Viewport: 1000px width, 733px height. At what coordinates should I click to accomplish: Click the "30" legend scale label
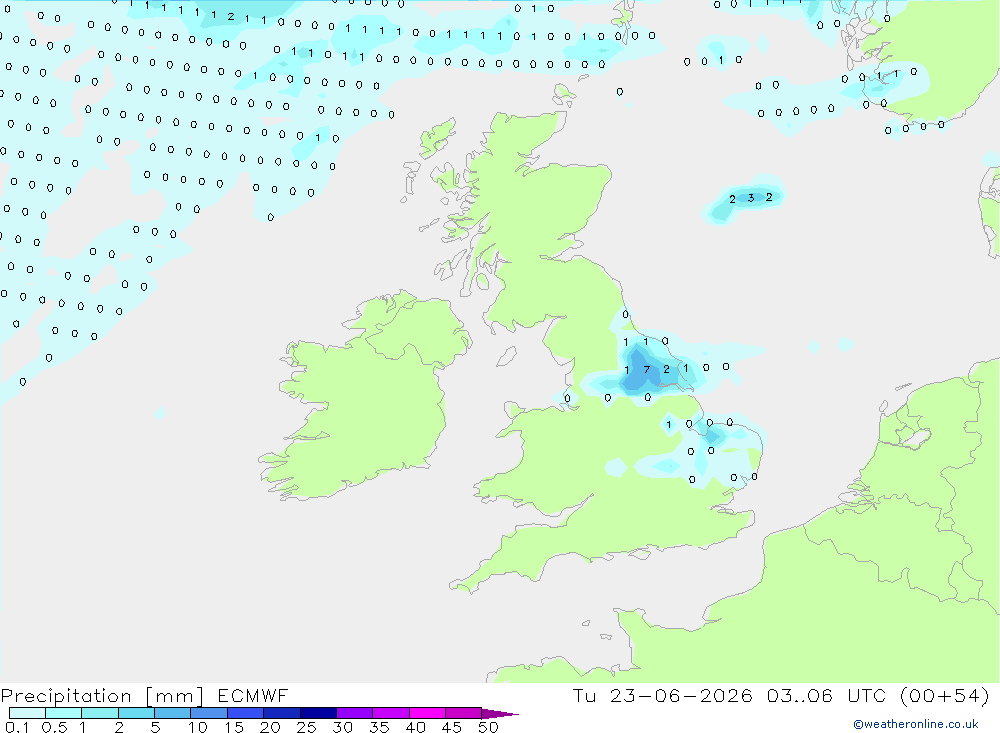pyautogui.click(x=343, y=727)
